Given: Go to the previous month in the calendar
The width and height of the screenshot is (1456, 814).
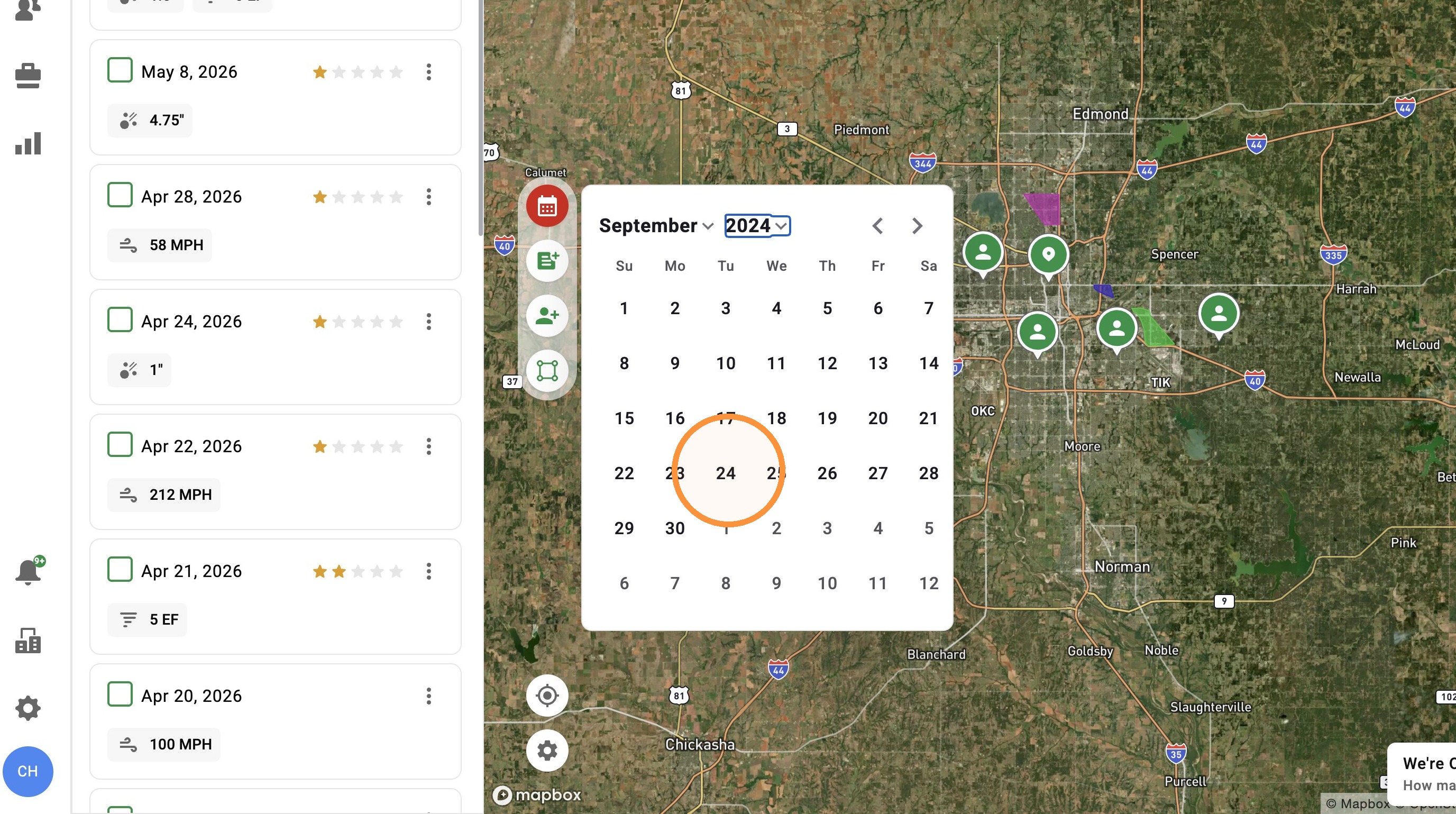Looking at the screenshot, I should coord(877,225).
